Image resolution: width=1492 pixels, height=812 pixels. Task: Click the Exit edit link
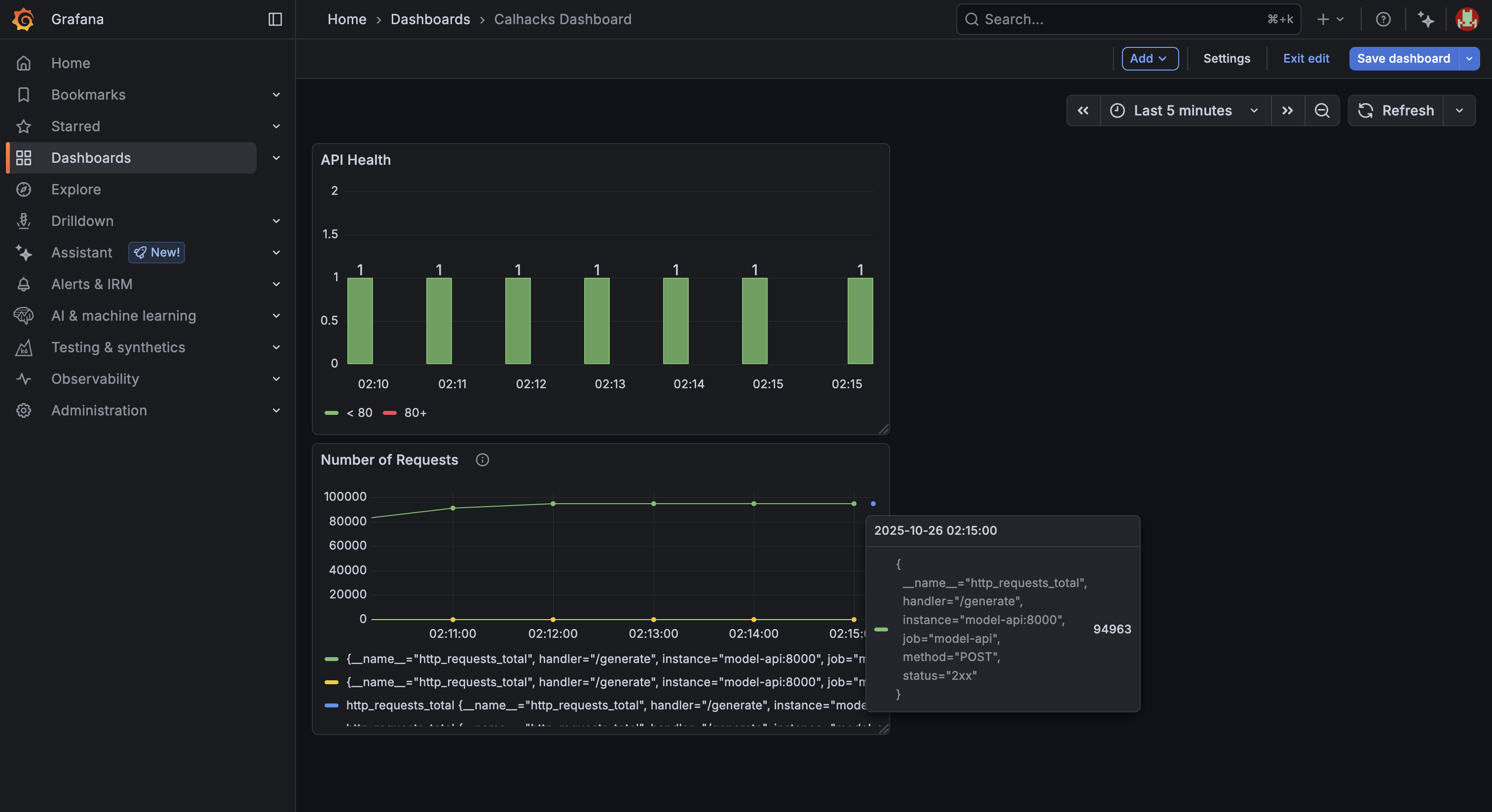pos(1305,59)
